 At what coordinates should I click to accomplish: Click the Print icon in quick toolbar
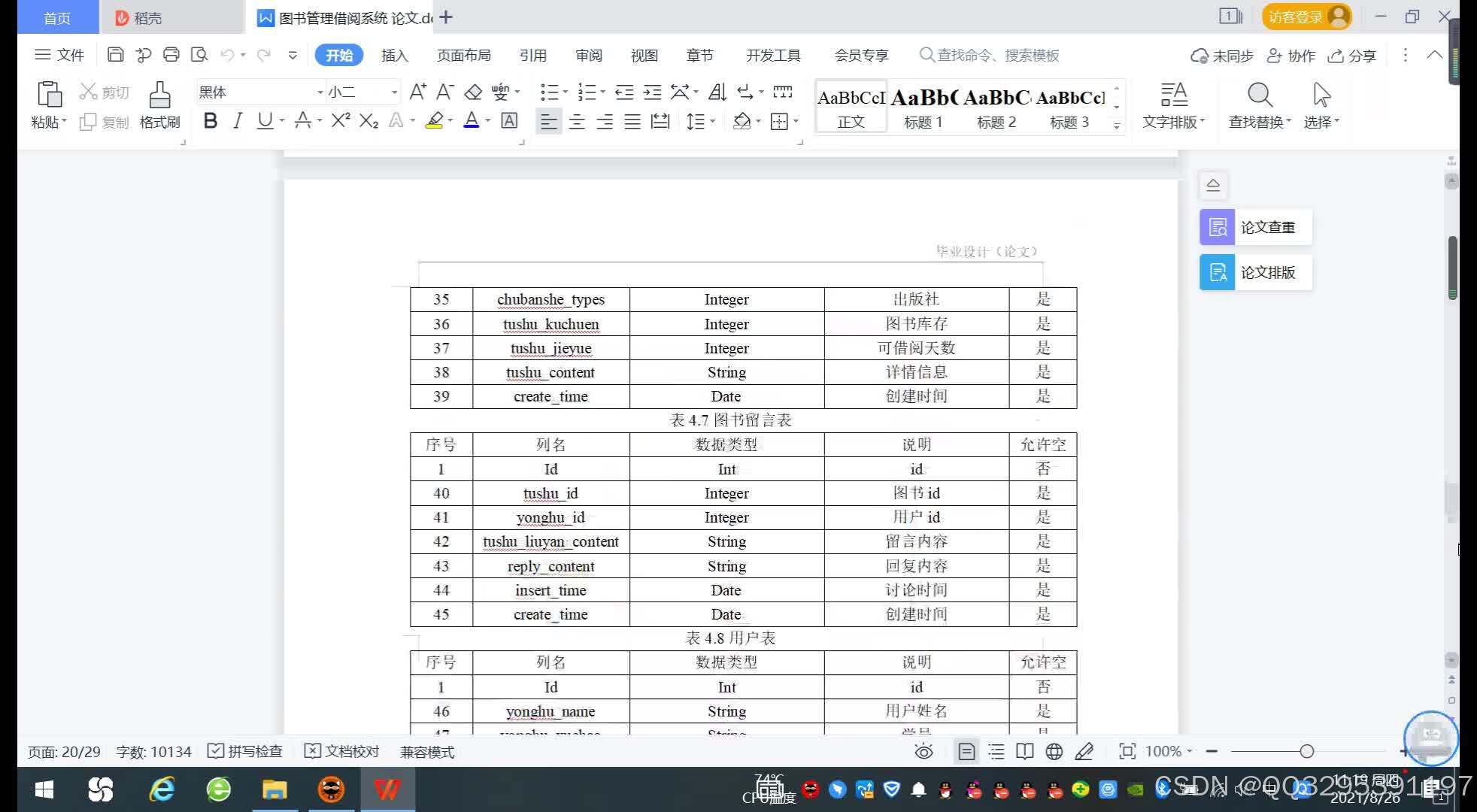point(171,55)
